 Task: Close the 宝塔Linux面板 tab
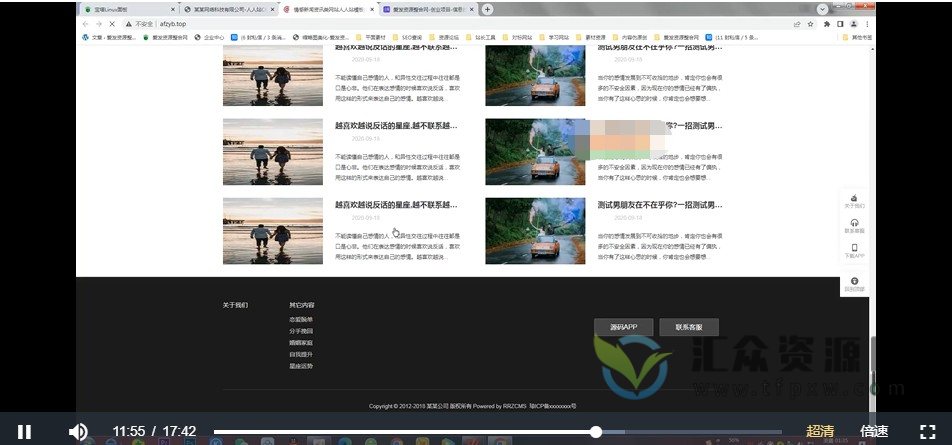click(x=173, y=10)
